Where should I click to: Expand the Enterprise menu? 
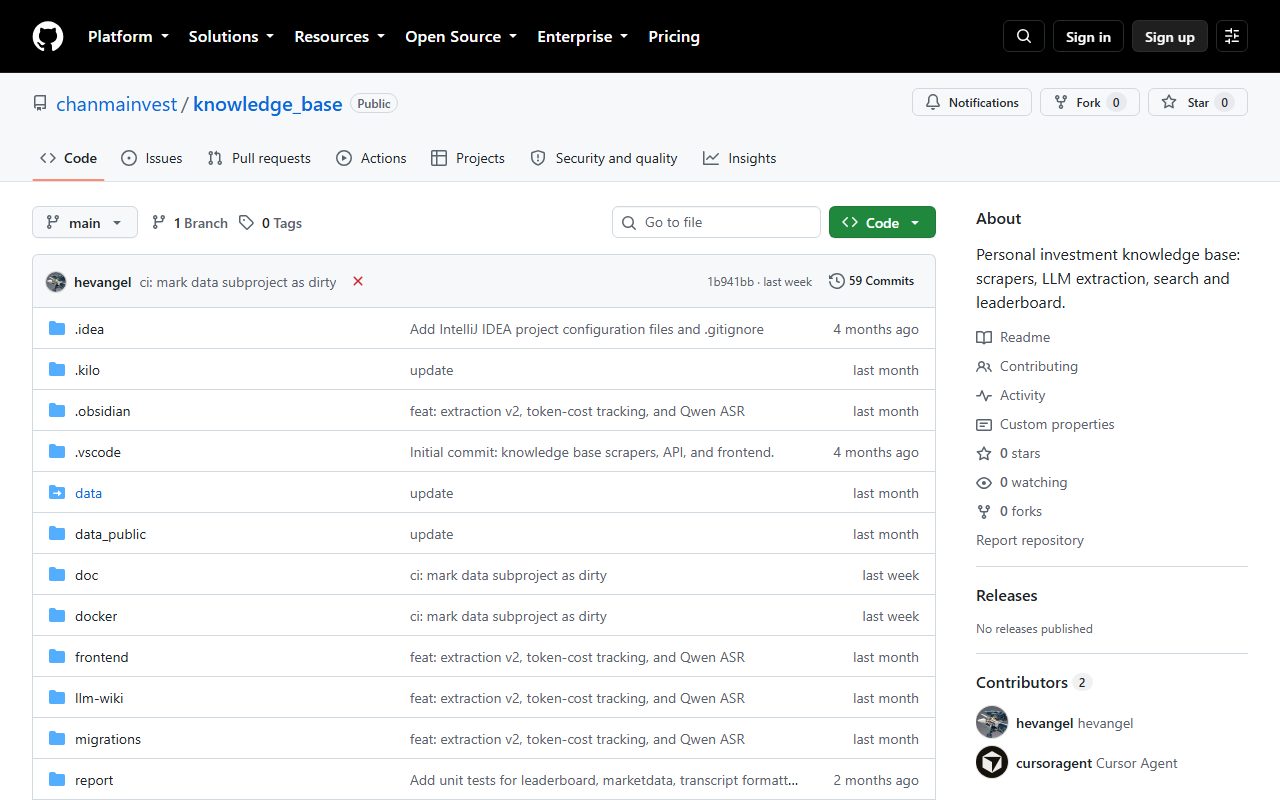click(x=583, y=36)
